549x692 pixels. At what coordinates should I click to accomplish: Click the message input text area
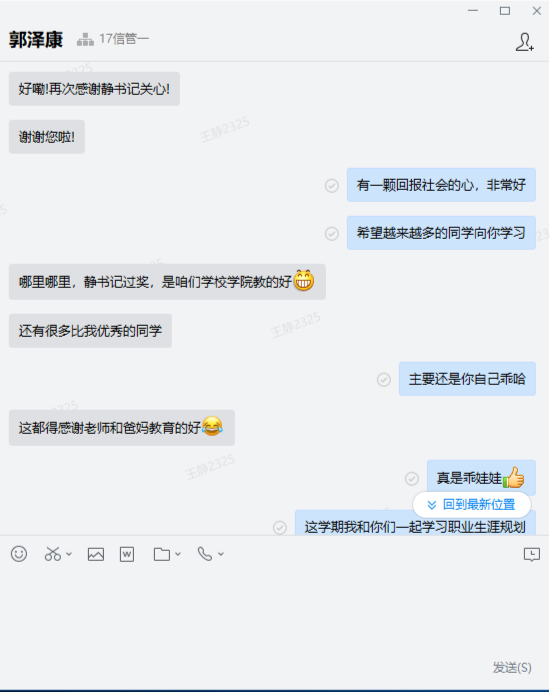(274, 611)
